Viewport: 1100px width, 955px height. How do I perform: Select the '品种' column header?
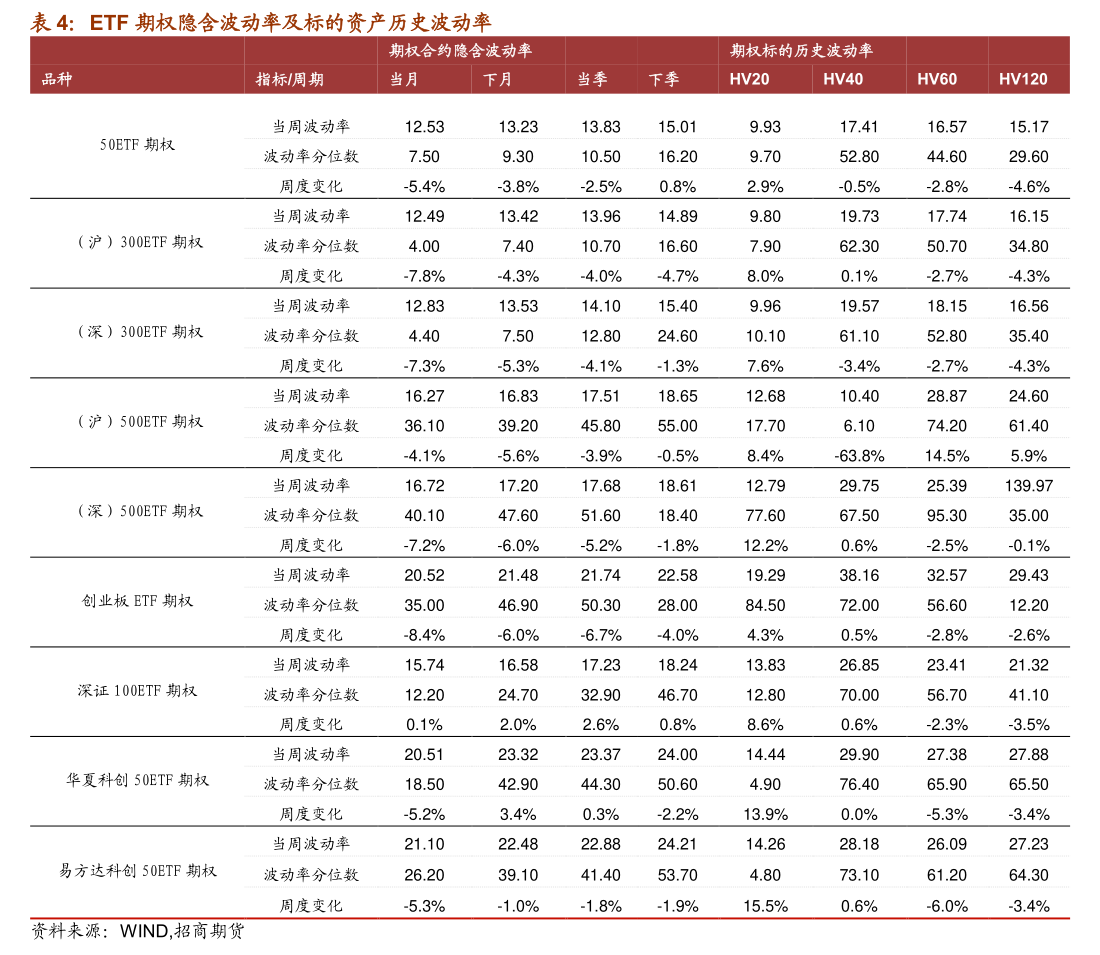[x=57, y=79]
